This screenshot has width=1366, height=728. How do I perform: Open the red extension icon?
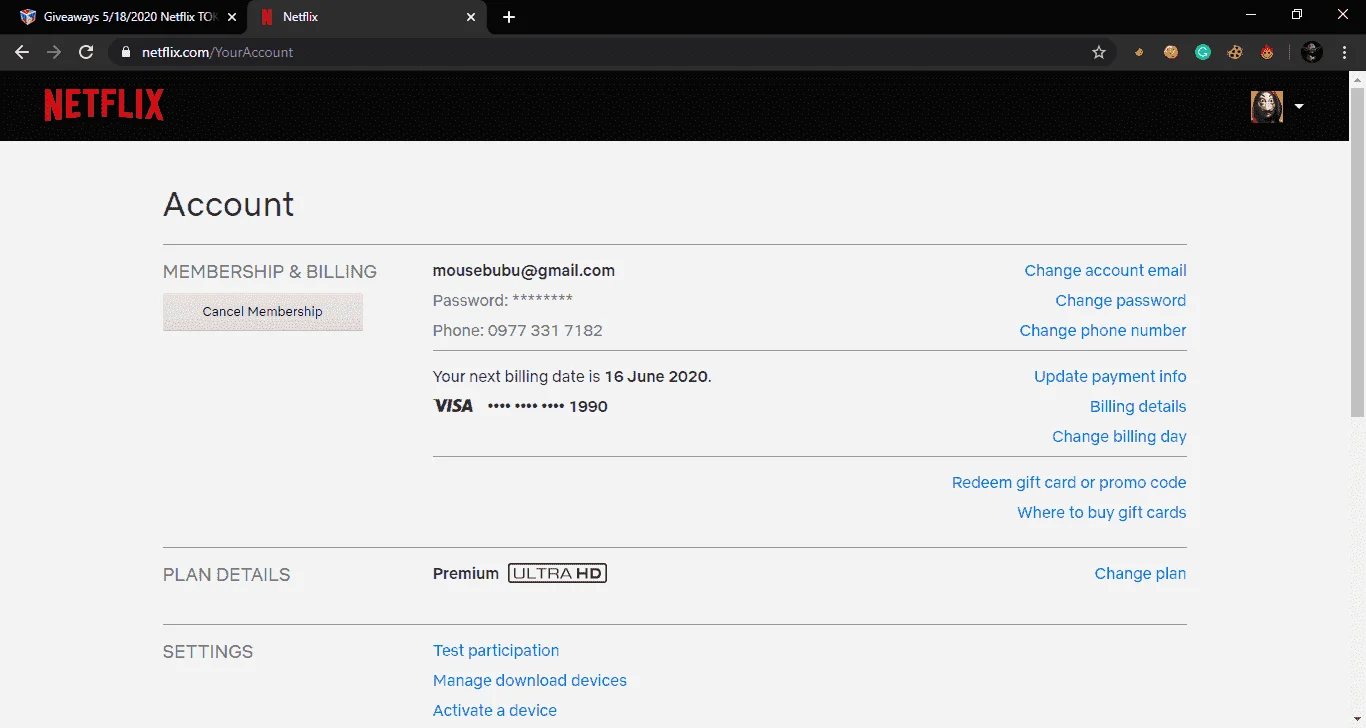click(1267, 52)
